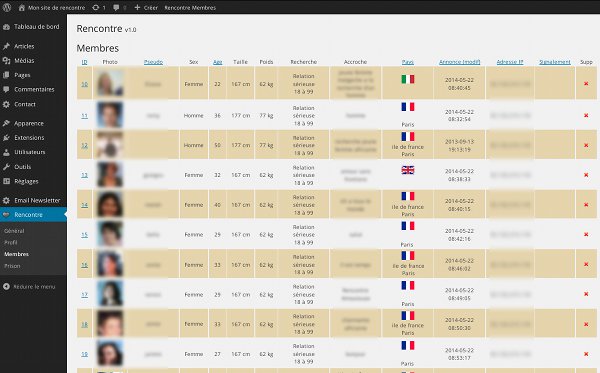Click the photo thumbnail of member 17

coord(110,294)
